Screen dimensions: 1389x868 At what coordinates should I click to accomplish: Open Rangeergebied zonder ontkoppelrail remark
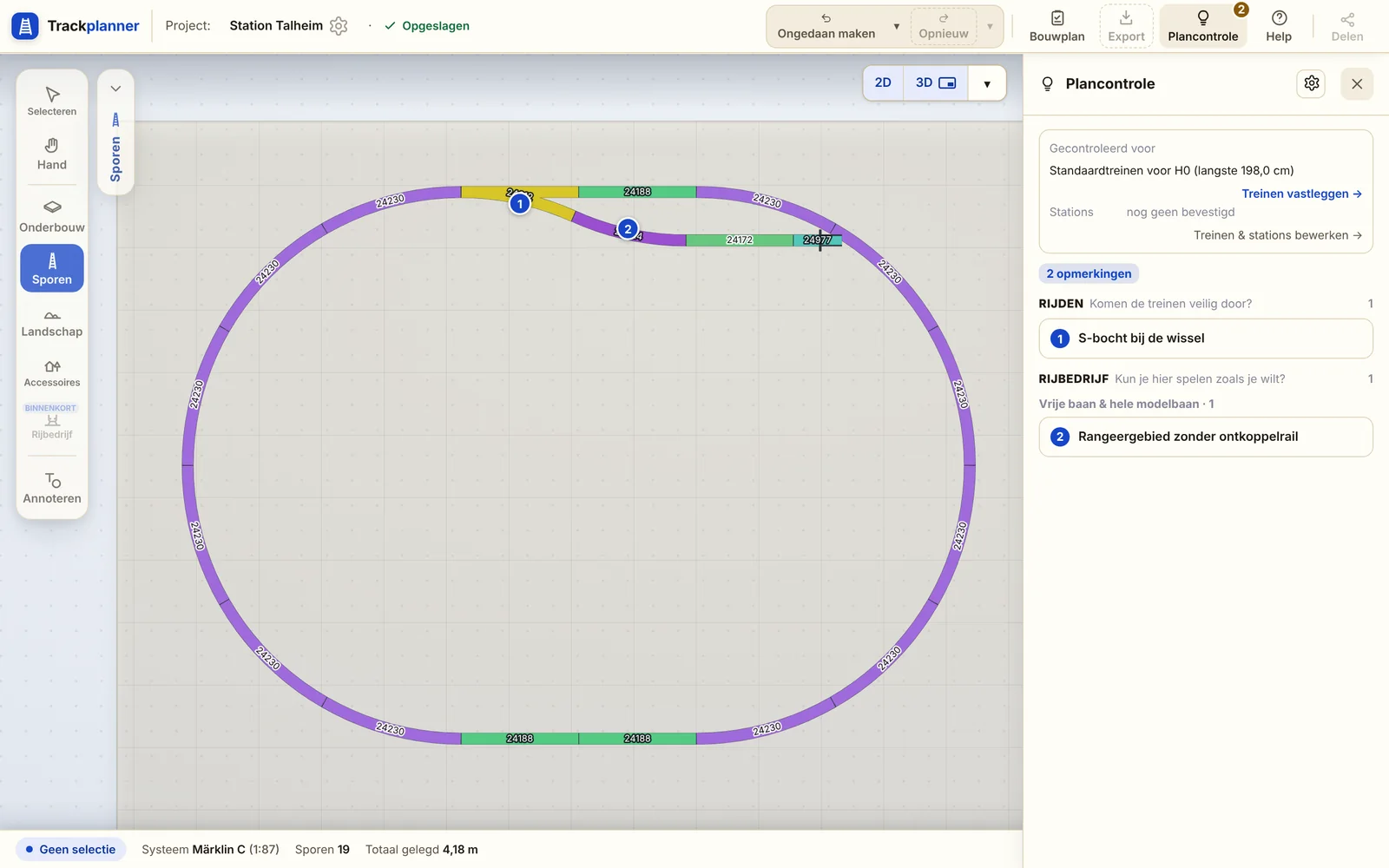tap(1206, 437)
